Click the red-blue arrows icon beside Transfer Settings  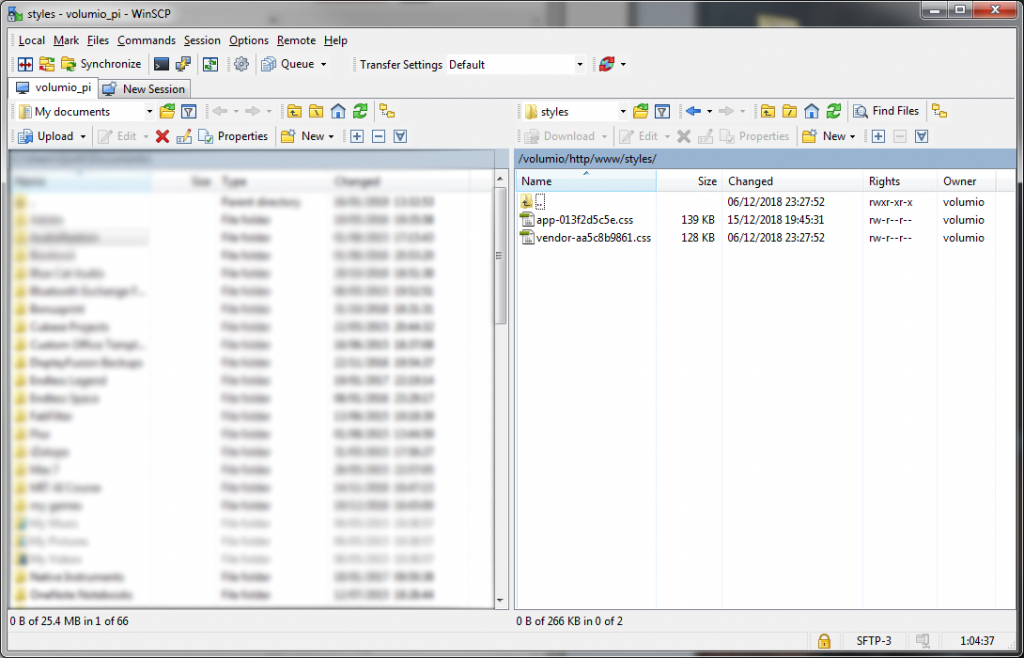(x=607, y=64)
